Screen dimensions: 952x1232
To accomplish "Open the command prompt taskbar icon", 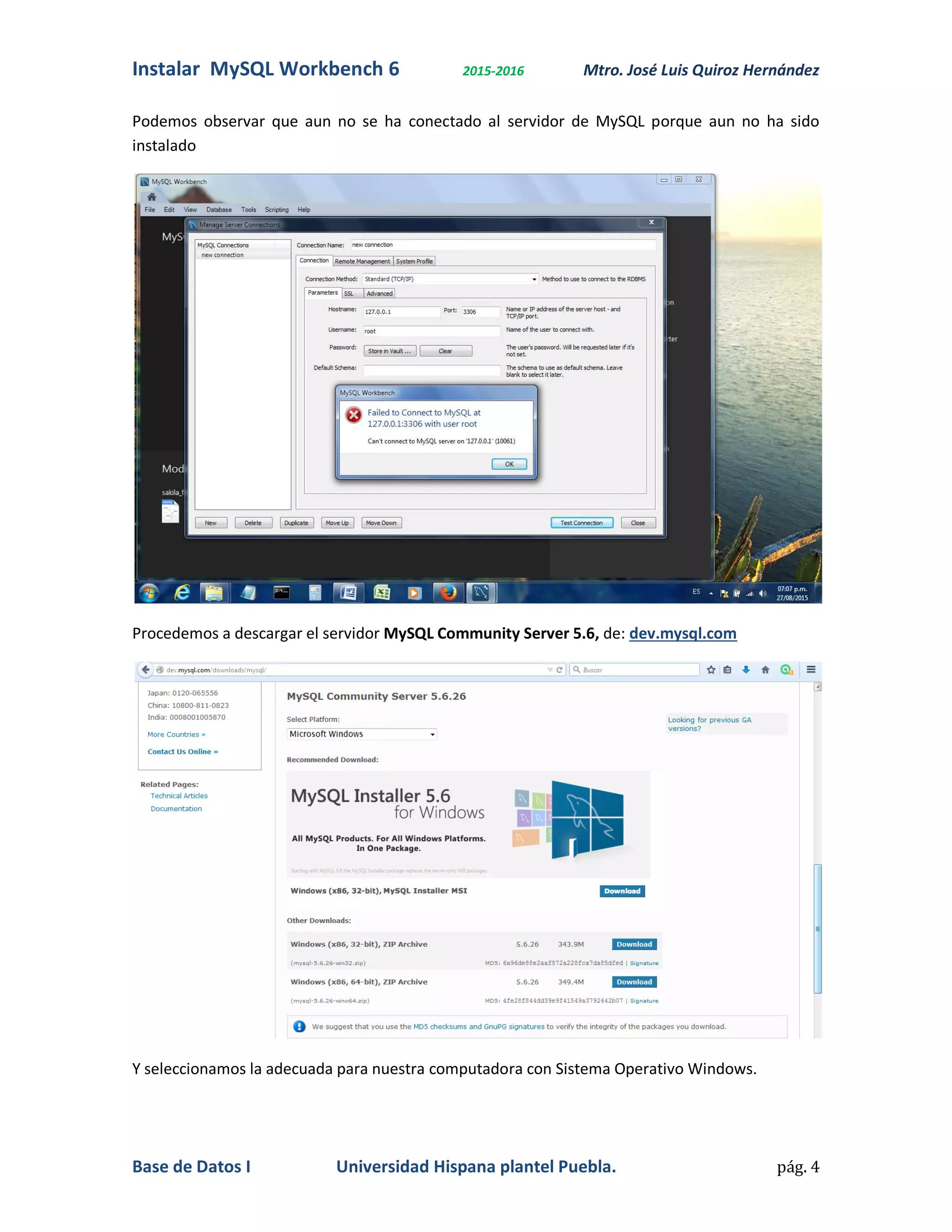I will pos(281,593).
